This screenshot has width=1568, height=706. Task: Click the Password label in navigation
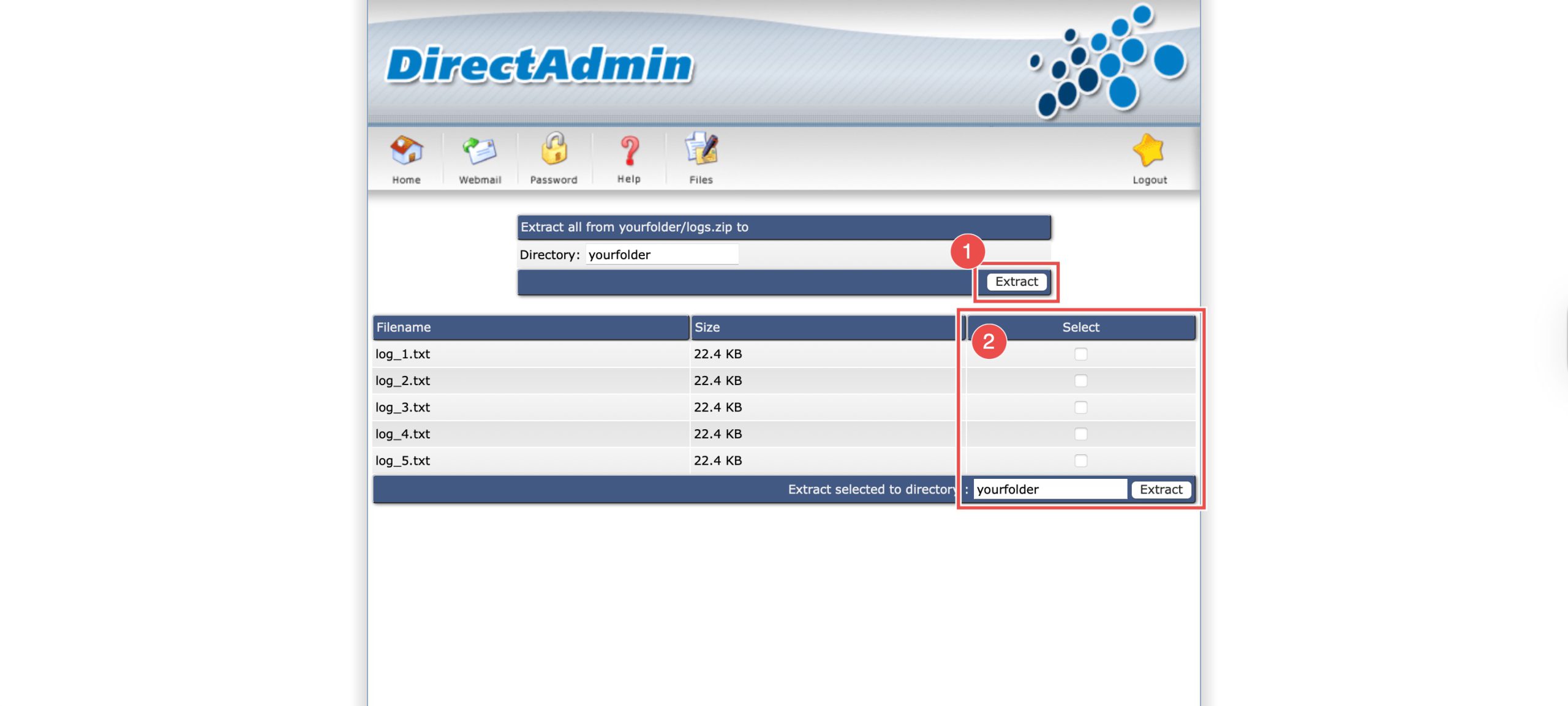[554, 180]
